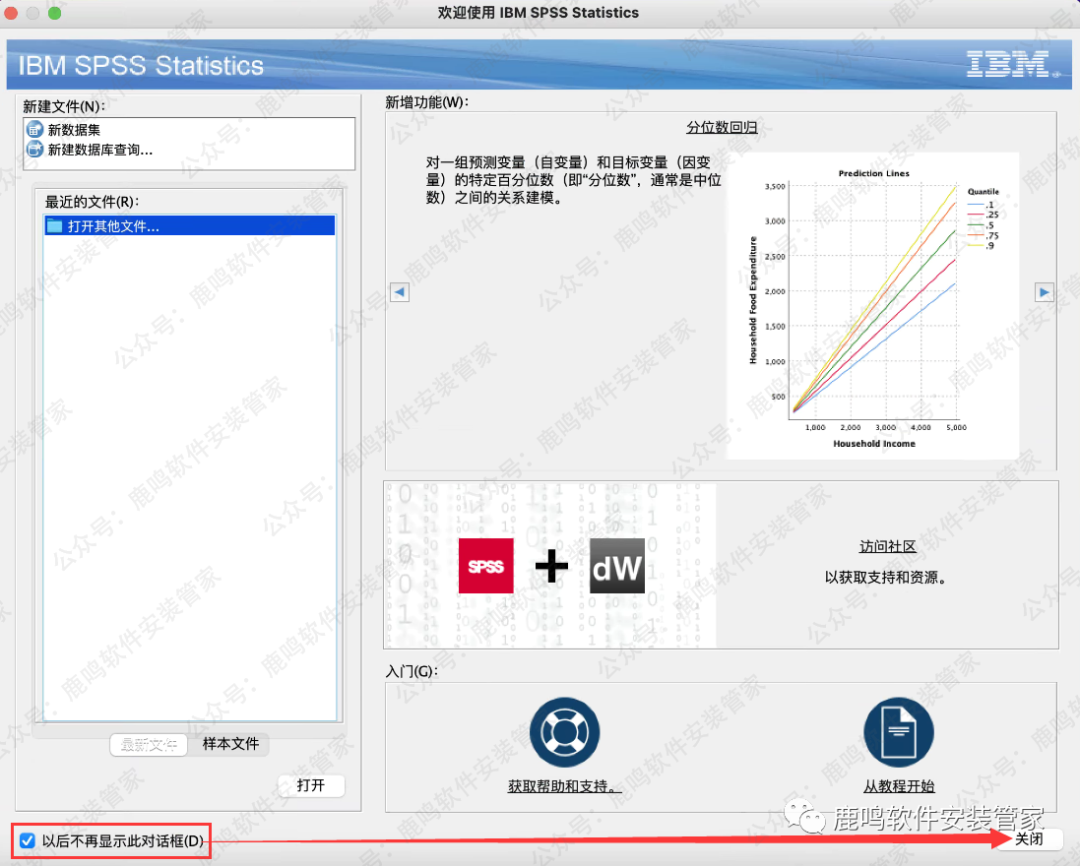Click the folder icon for 打开其他文件

(54, 226)
